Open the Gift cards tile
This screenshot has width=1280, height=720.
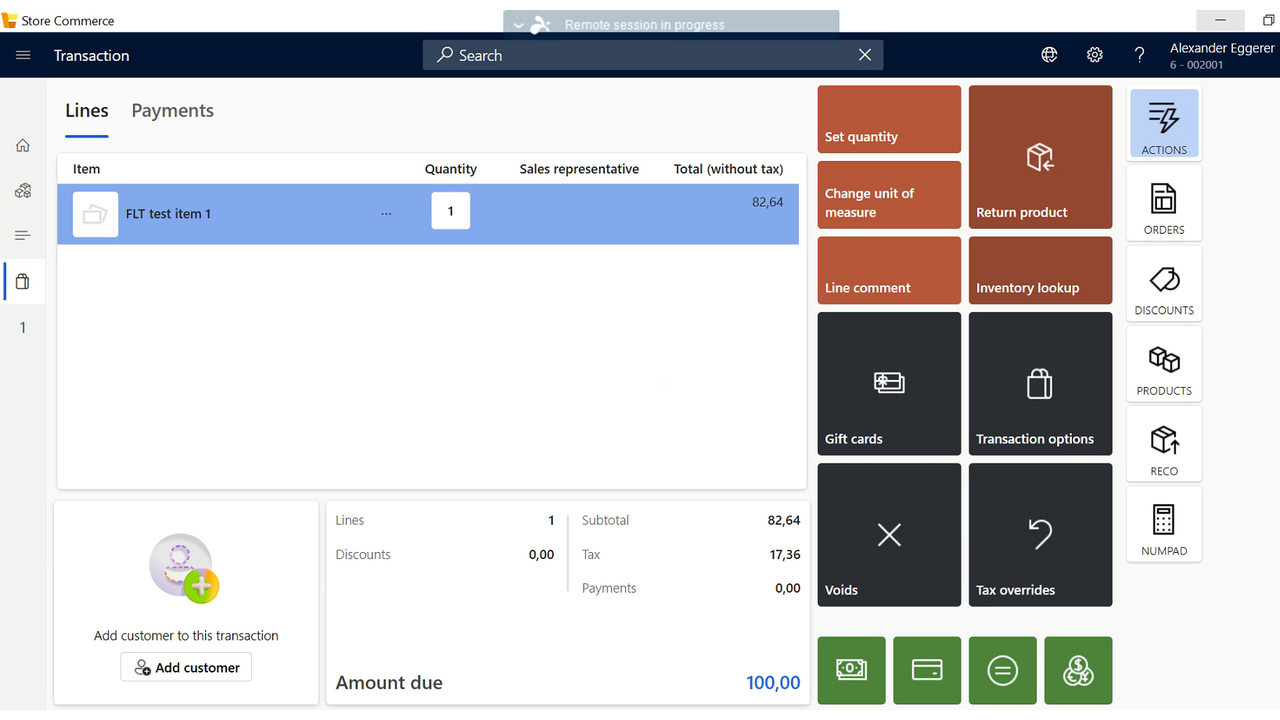click(889, 384)
